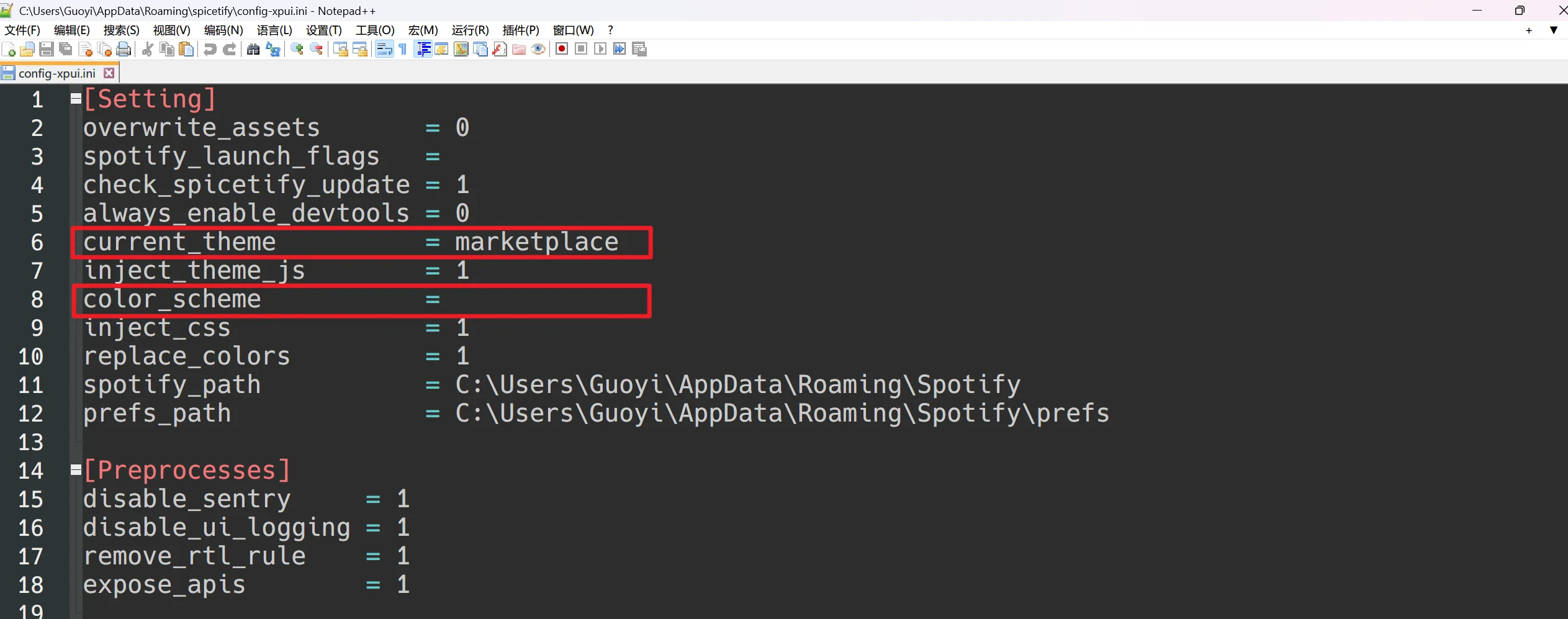Image resolution: width=1568 pixels, height=619 pixels.
Task: Open the 运行(R) menu
Action: coord(471,30)
